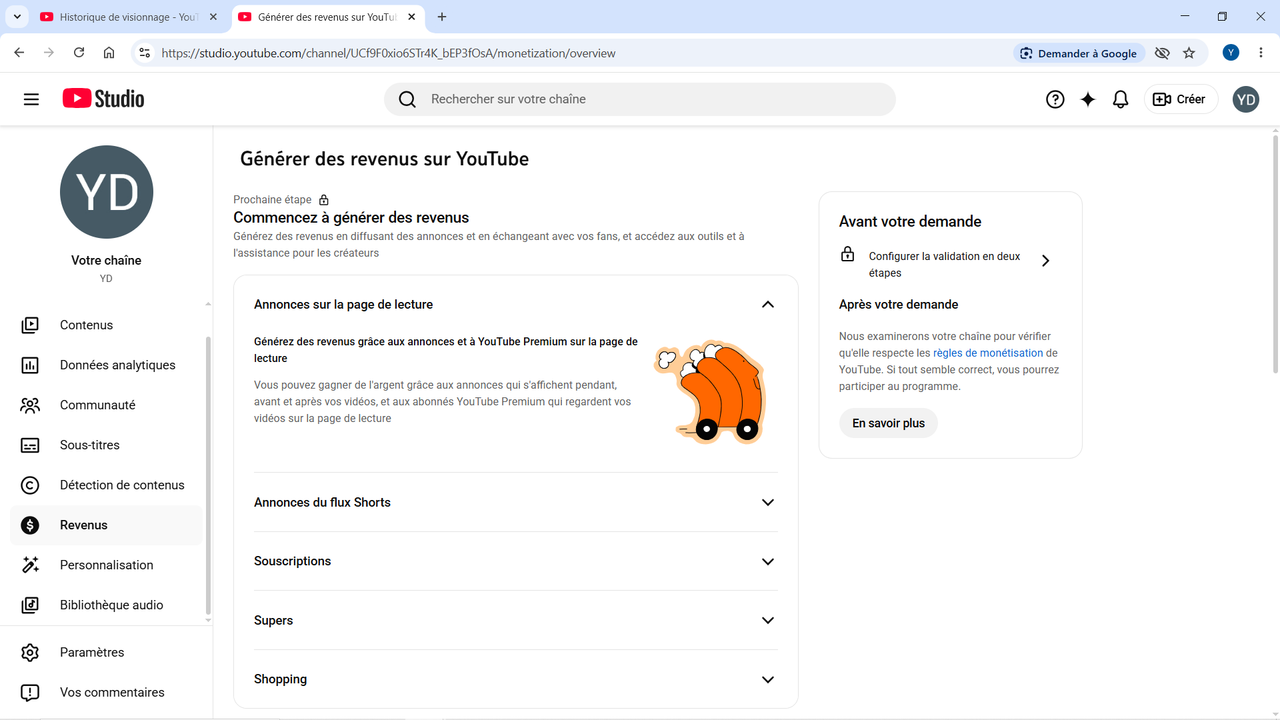Click the Personnalisation magic wand icon
Screen dimensions: 1280x720
coord(30,565)
